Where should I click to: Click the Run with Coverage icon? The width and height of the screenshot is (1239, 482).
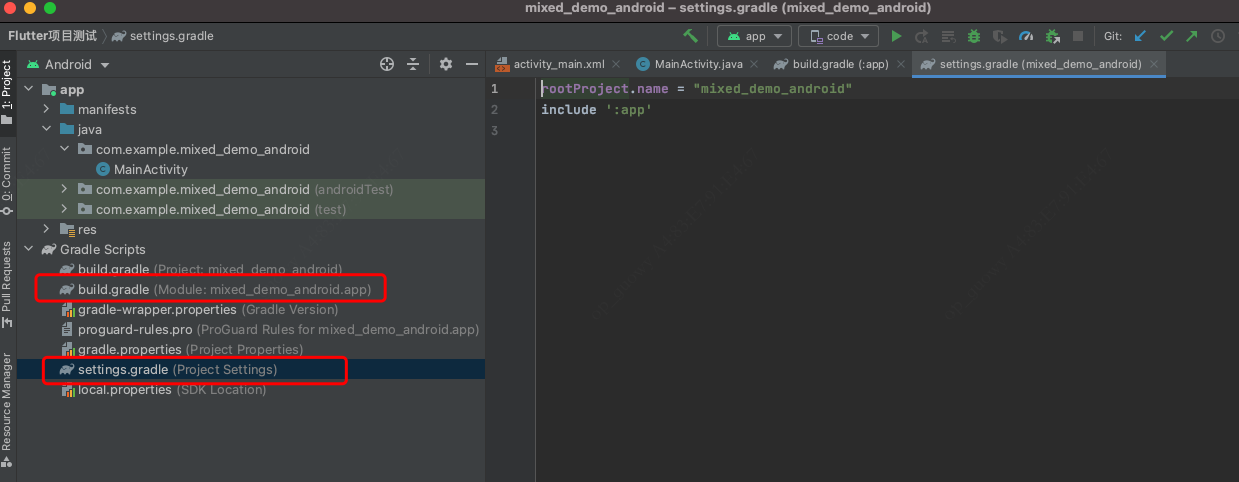[999, 36]
